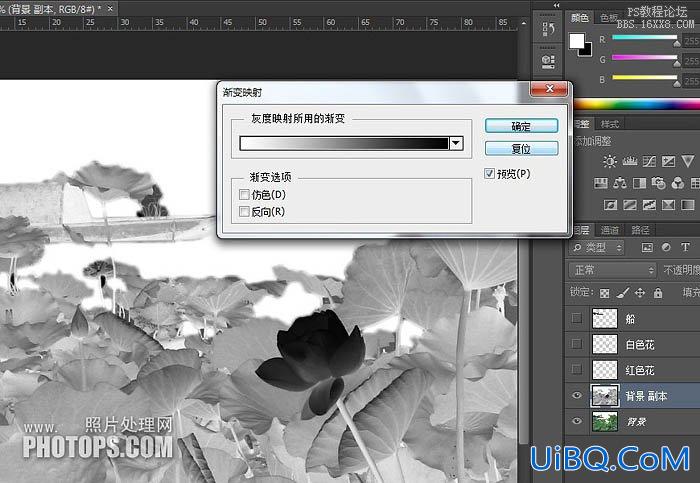Image resolution: width=700 pixels, height=483 pixels.
Task: Add a Channel Mixer adjustment
Action: [678, 183]
